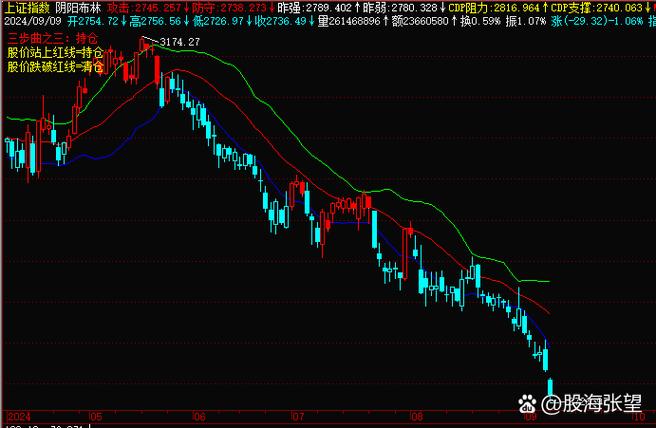Screen dimensions: 656x428
Task: Open the 阴阳布林 indicator name
Action: tap(77, 7)
